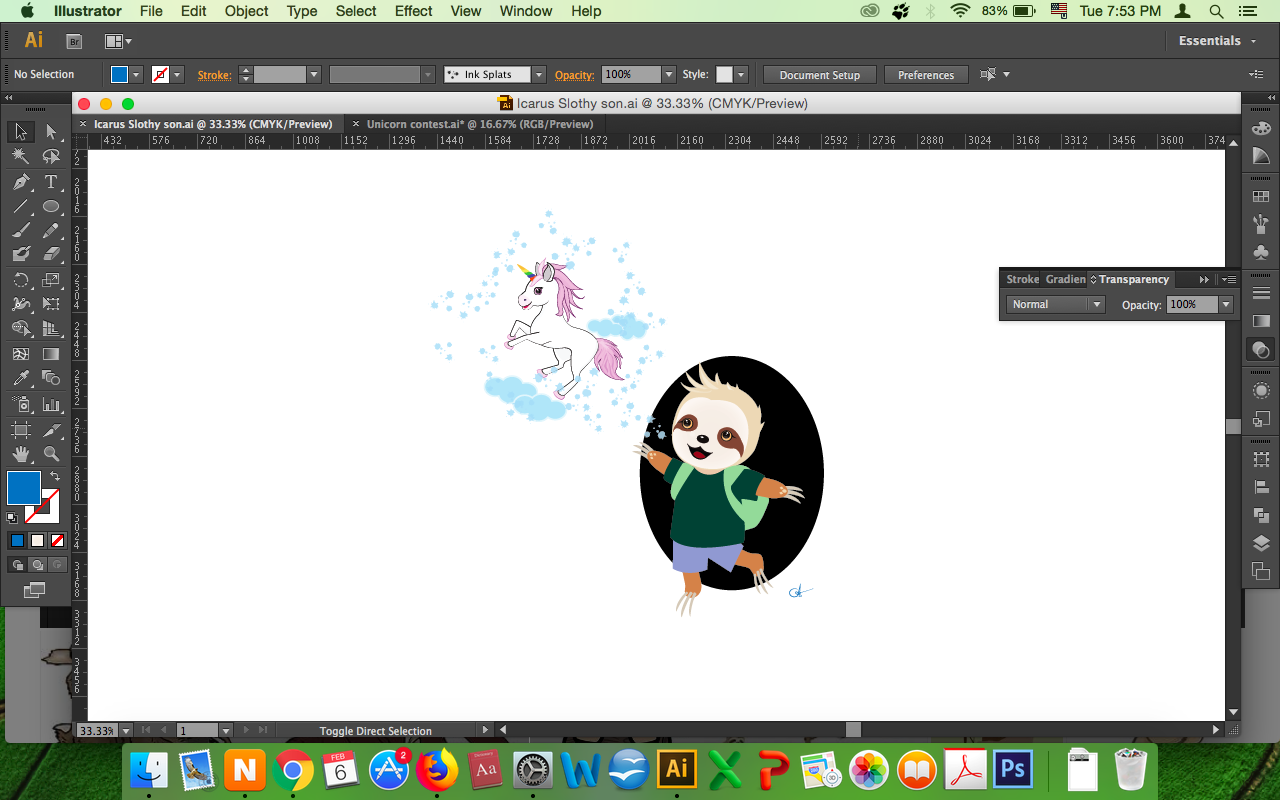Screen dimensions: 1280x800
Task: Select the Ellipse tool
Action: (51, 207)
